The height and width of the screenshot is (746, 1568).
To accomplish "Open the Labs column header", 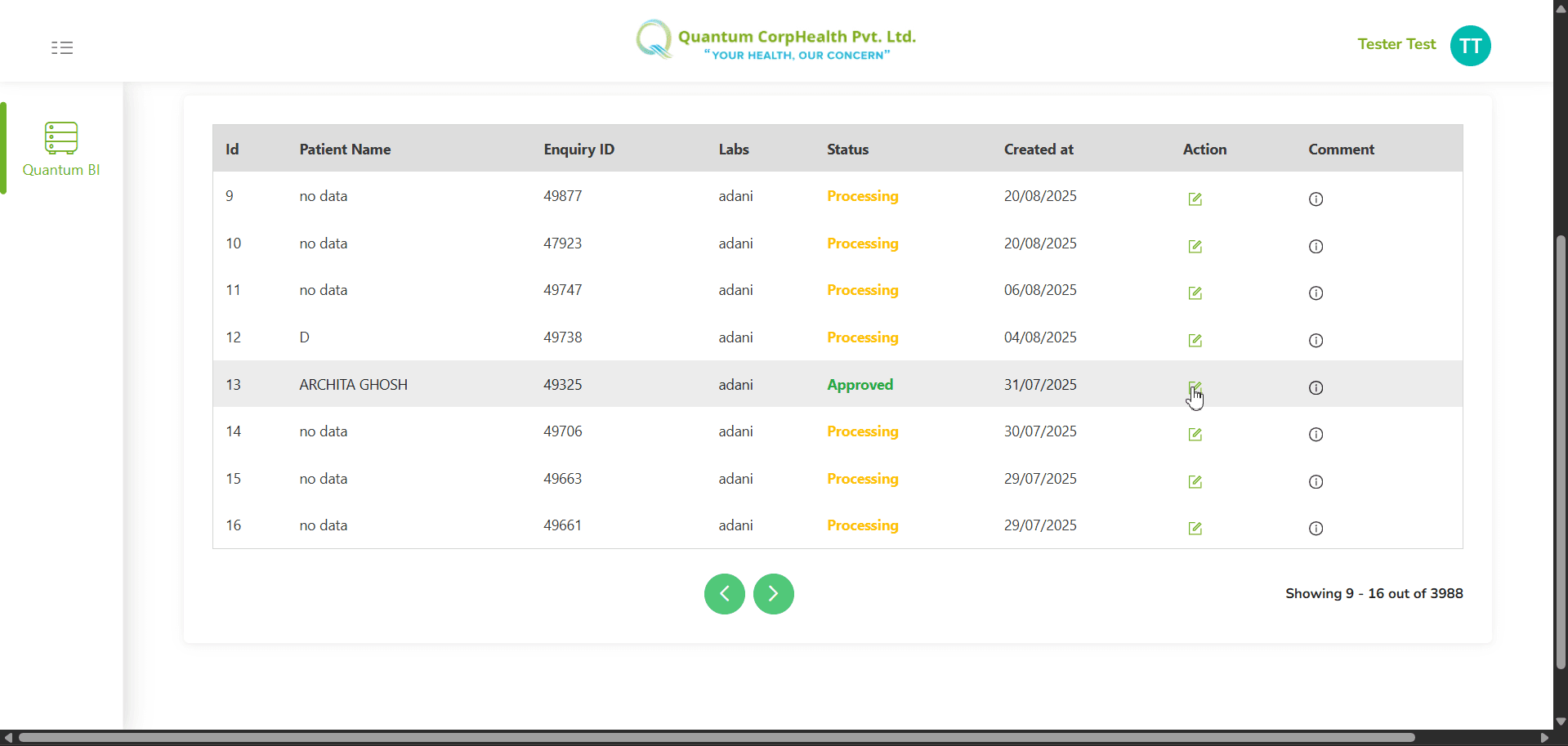I will (x=733, y=149).
